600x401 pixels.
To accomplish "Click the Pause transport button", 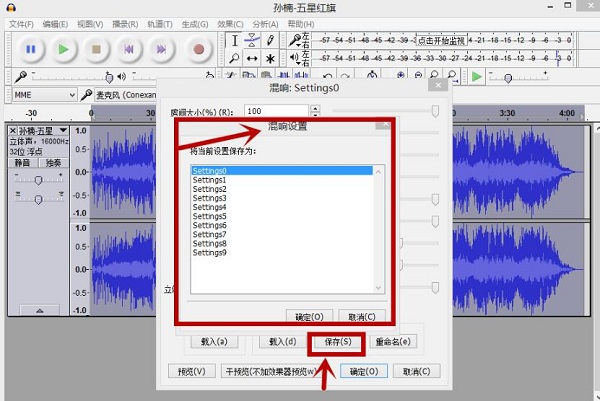I will [x=30, y=48].
